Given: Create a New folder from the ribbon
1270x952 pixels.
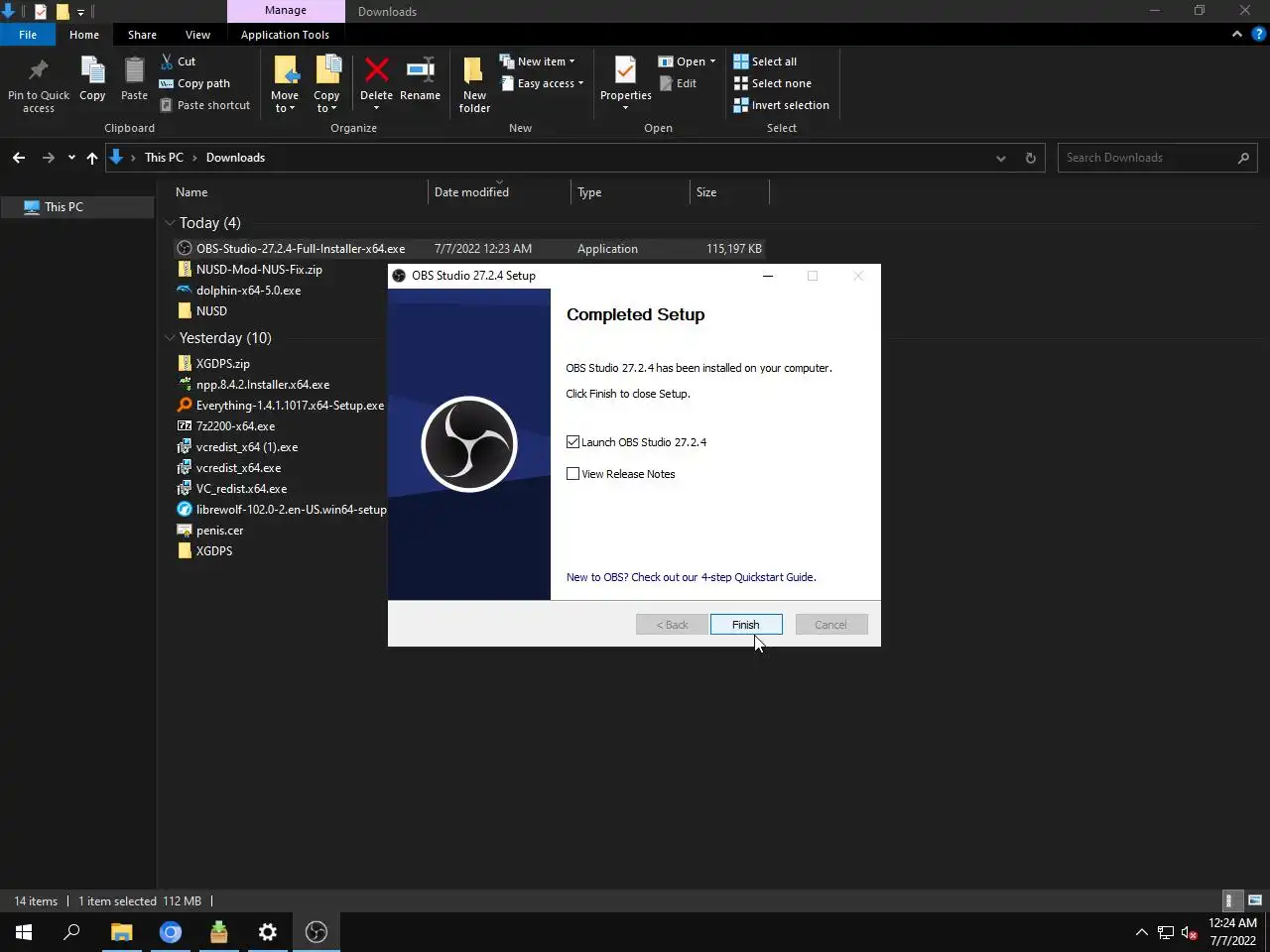Looking at the screenshot, I should point(474,84).
